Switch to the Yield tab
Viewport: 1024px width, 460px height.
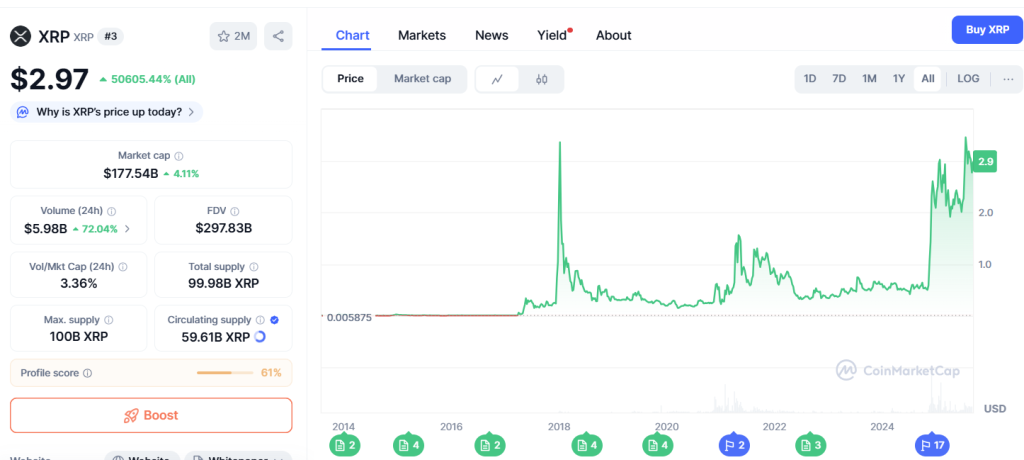tap(553, 35)
